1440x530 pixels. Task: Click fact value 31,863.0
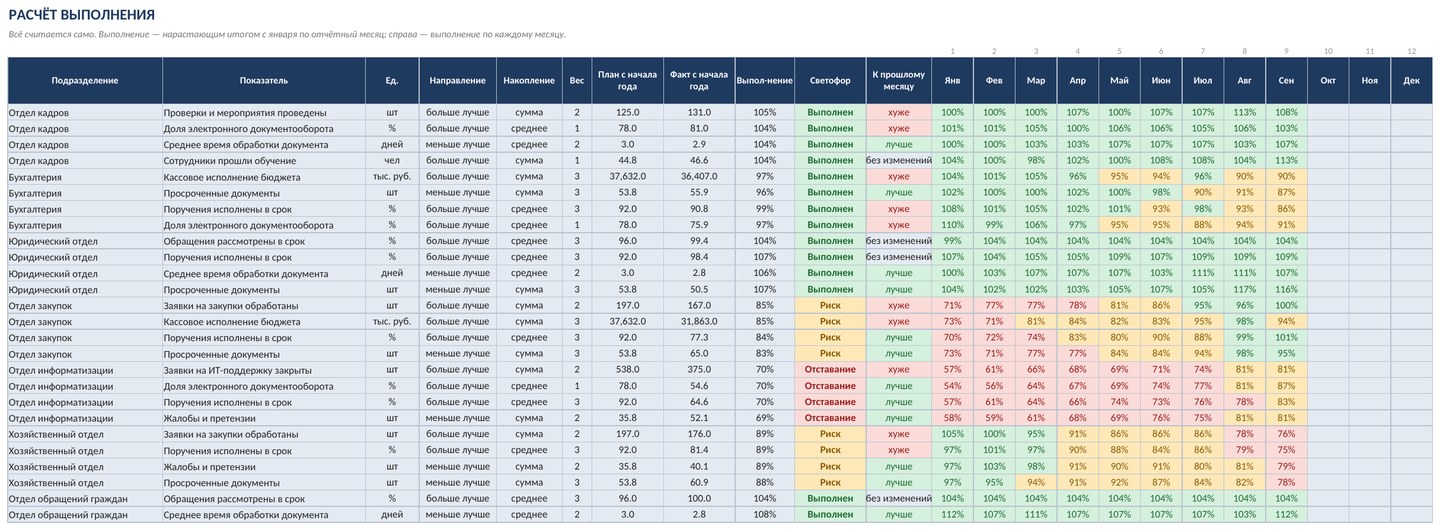(699, 321)
